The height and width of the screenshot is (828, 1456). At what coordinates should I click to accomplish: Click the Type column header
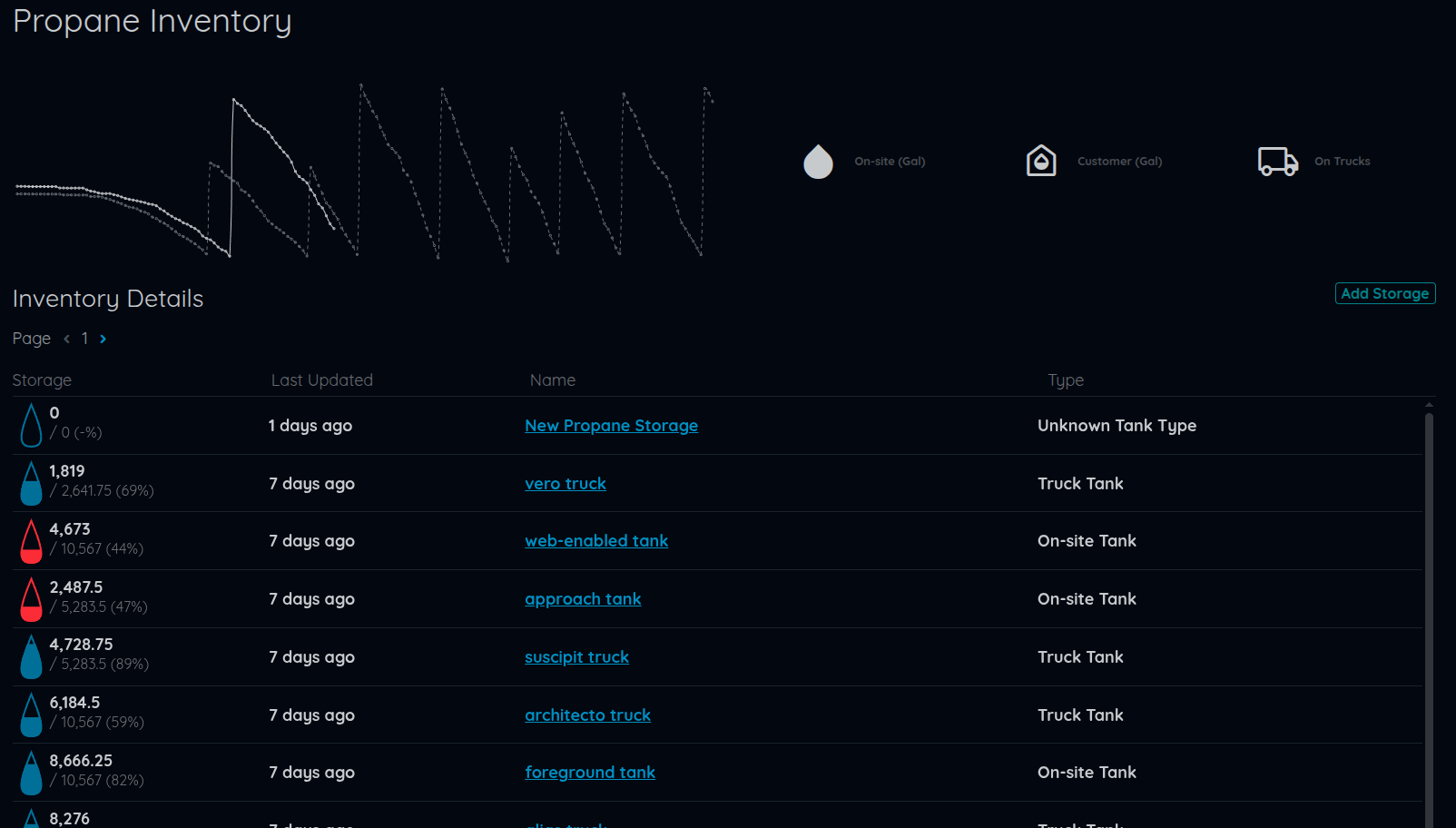1065,380
